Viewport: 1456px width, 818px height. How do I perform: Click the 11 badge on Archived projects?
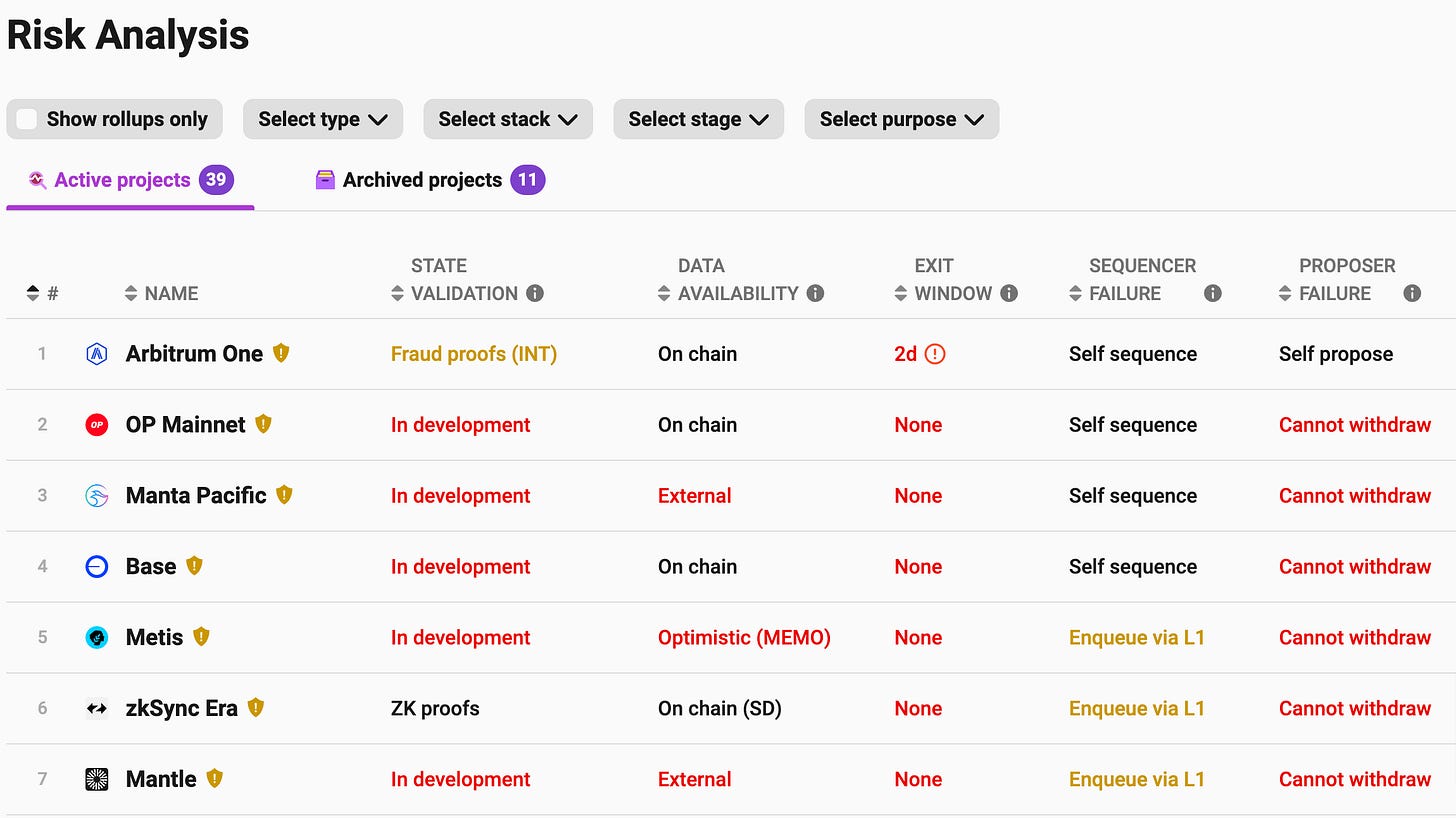[528, 180]
